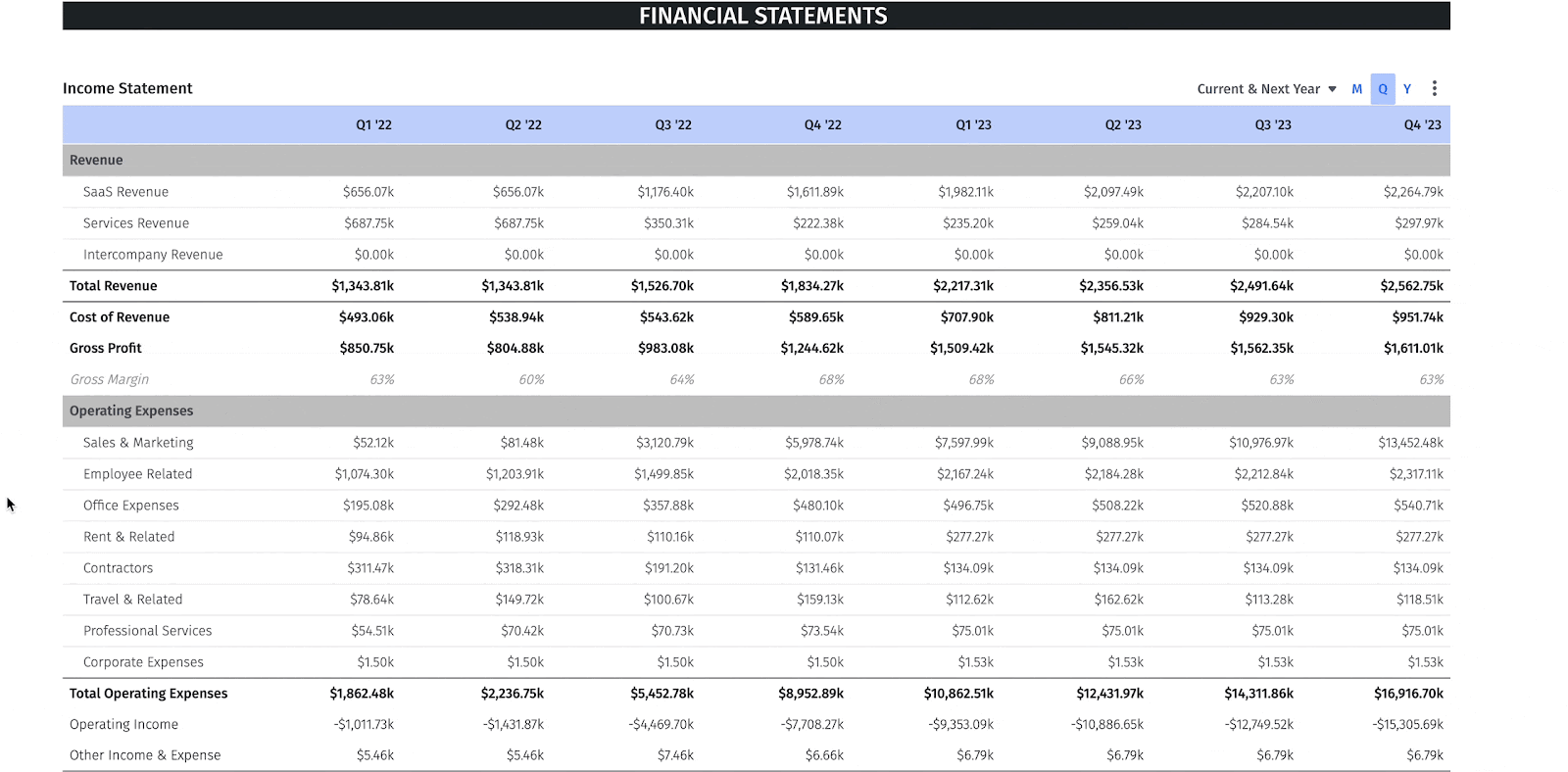
Task: Click Total Operating Expenses value $16,916.70k
Action: click(1409, 694)
